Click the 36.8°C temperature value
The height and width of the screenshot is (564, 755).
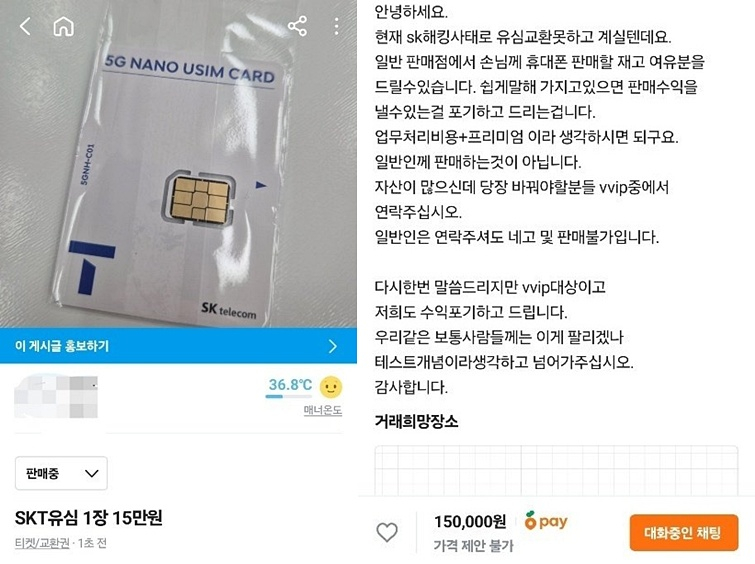click(290, 384)
